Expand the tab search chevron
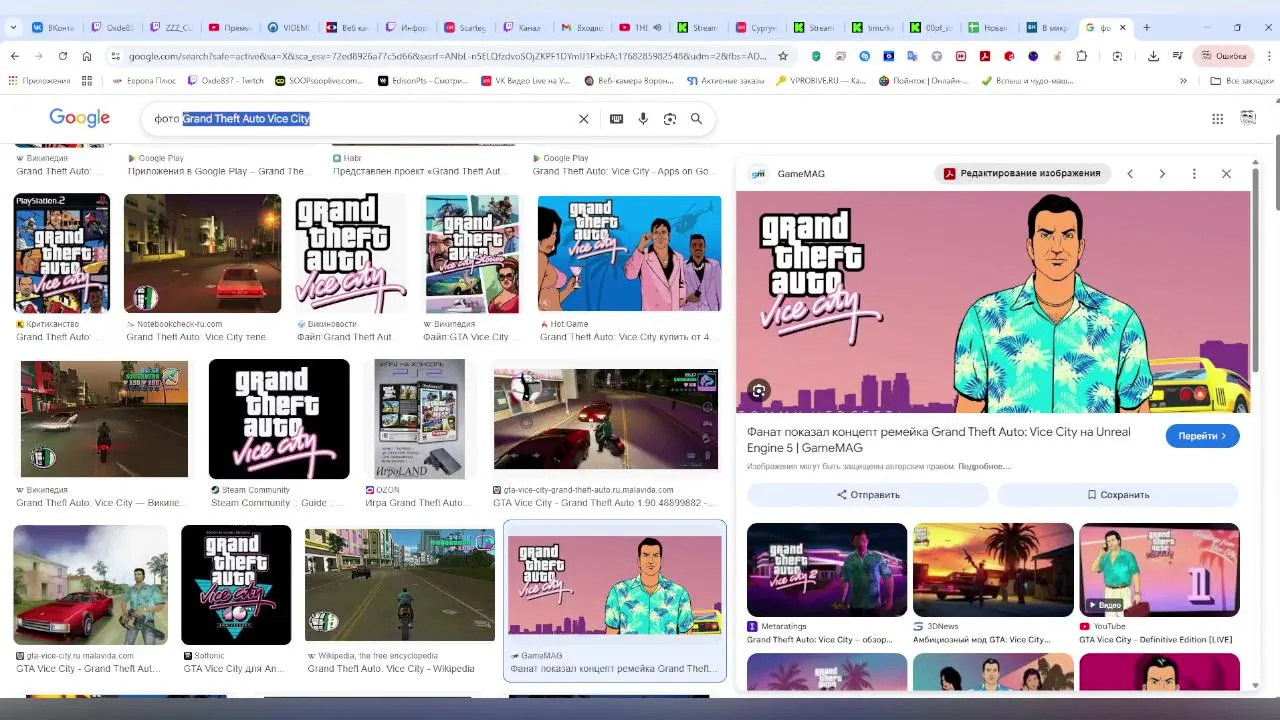Viewport: 1280px width, 720px height. point(13,27)
